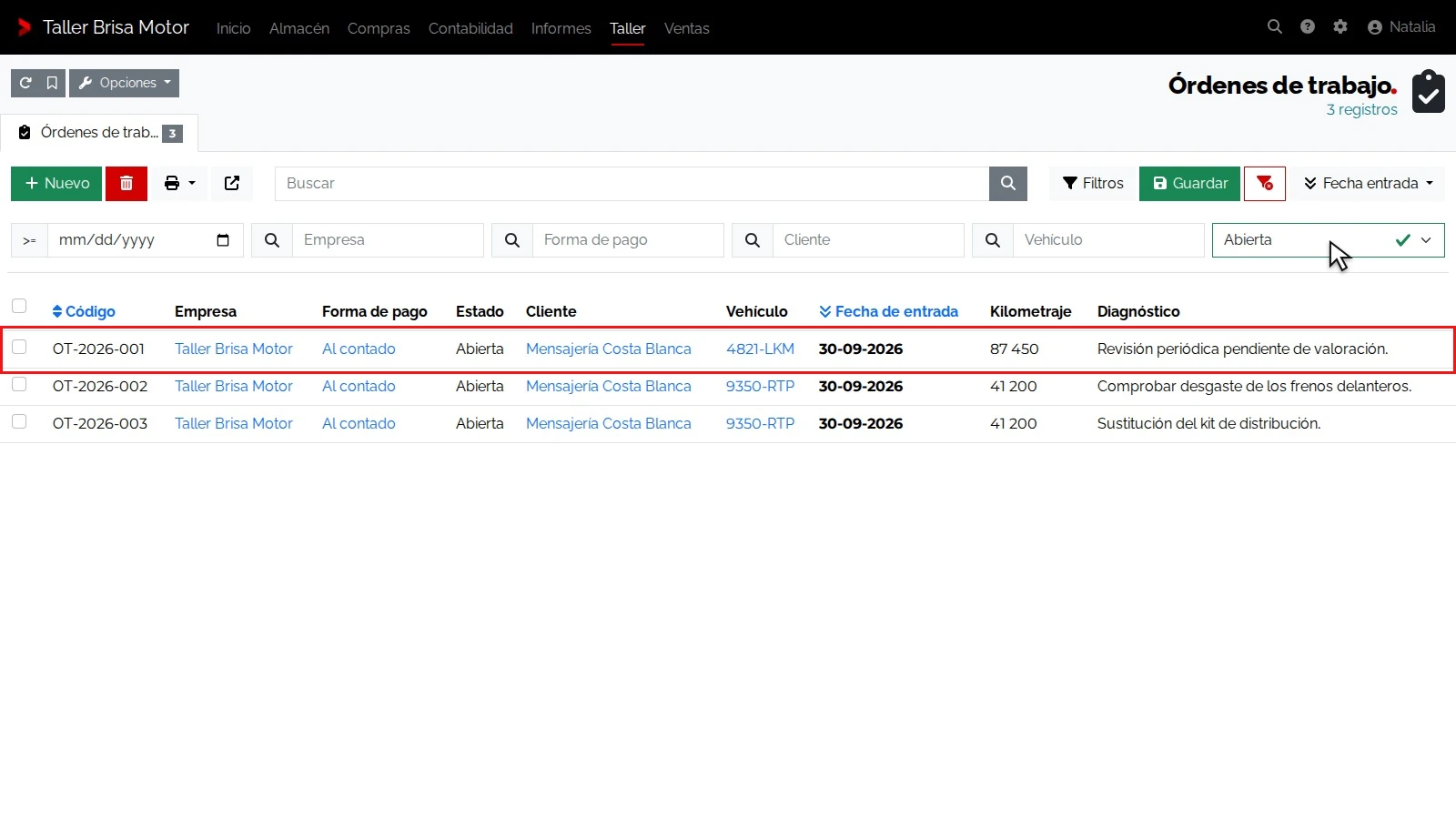Image resolution: width=1456 pixels, height=819 pixels.
Task: Open vehicle link 4821-LKM
Action: pyautogui.click(x=760, y=349)
